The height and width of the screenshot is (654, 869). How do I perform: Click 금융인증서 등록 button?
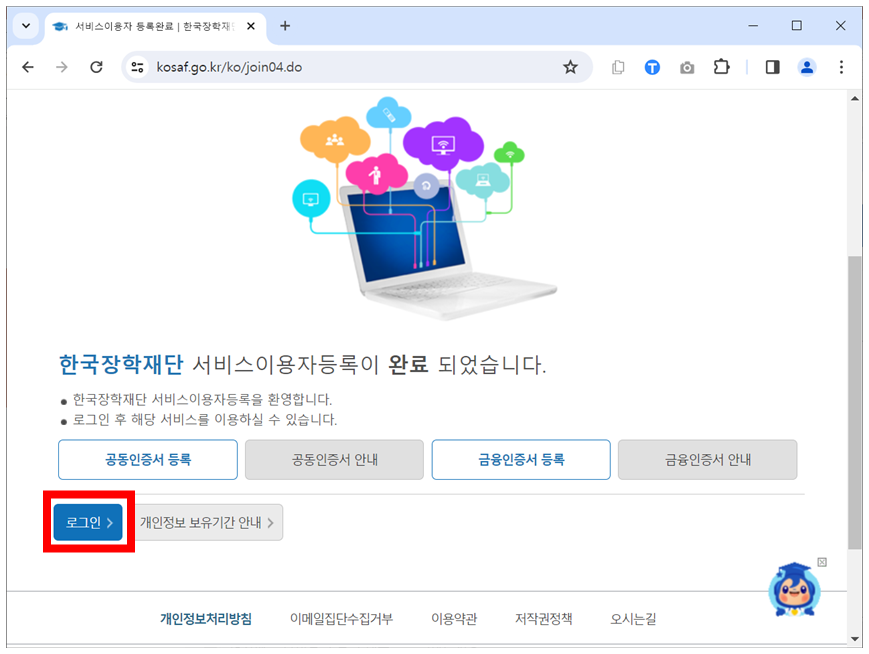[x=521, y=459]
